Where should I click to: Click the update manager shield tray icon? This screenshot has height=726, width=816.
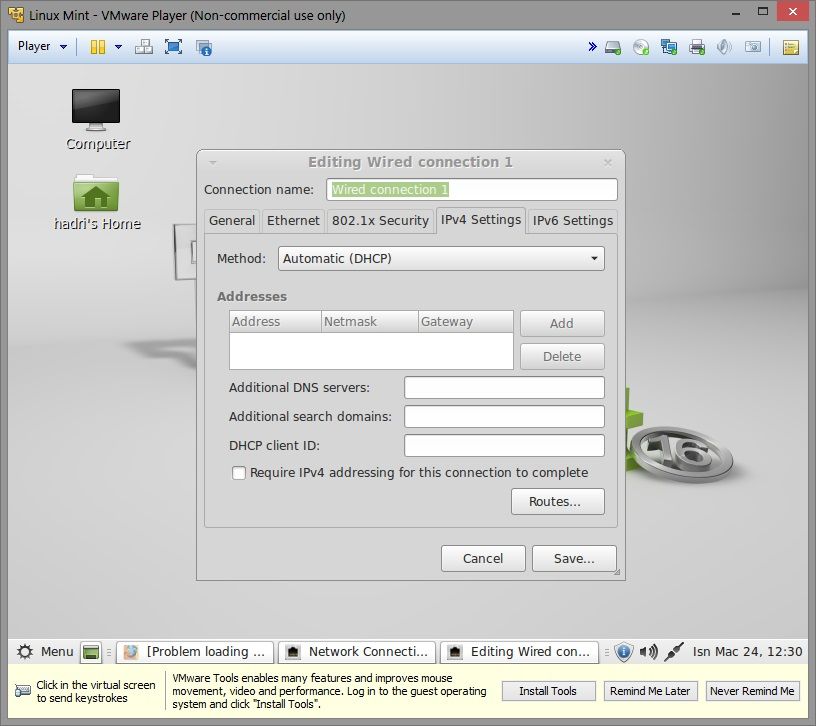point(623,652)
